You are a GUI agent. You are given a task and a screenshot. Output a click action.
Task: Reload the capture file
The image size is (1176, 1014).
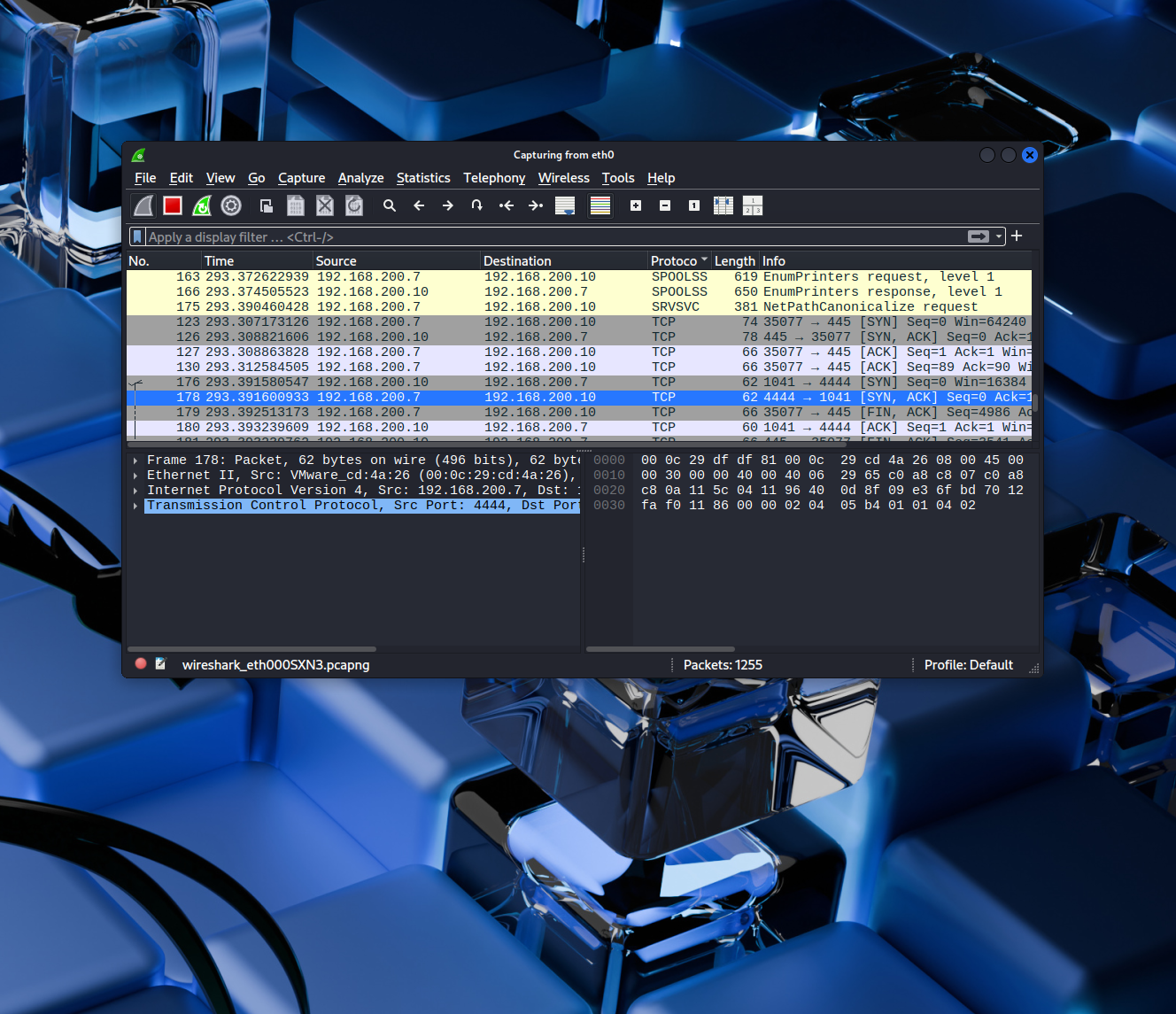354,205
